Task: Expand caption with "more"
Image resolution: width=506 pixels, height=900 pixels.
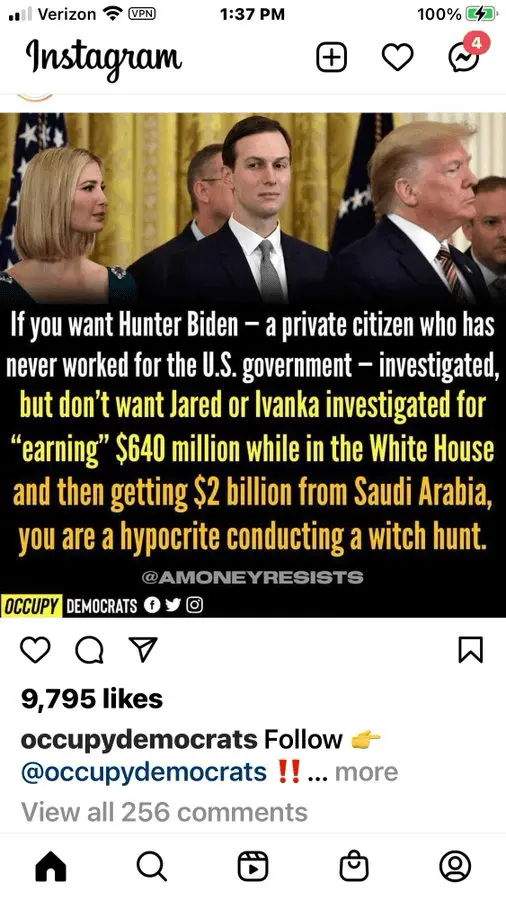Action: pyautogui.click(x=366, y=772)
